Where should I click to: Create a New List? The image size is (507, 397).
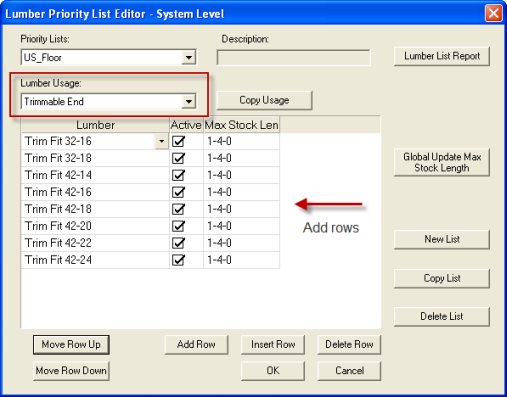tap(442, 239)
